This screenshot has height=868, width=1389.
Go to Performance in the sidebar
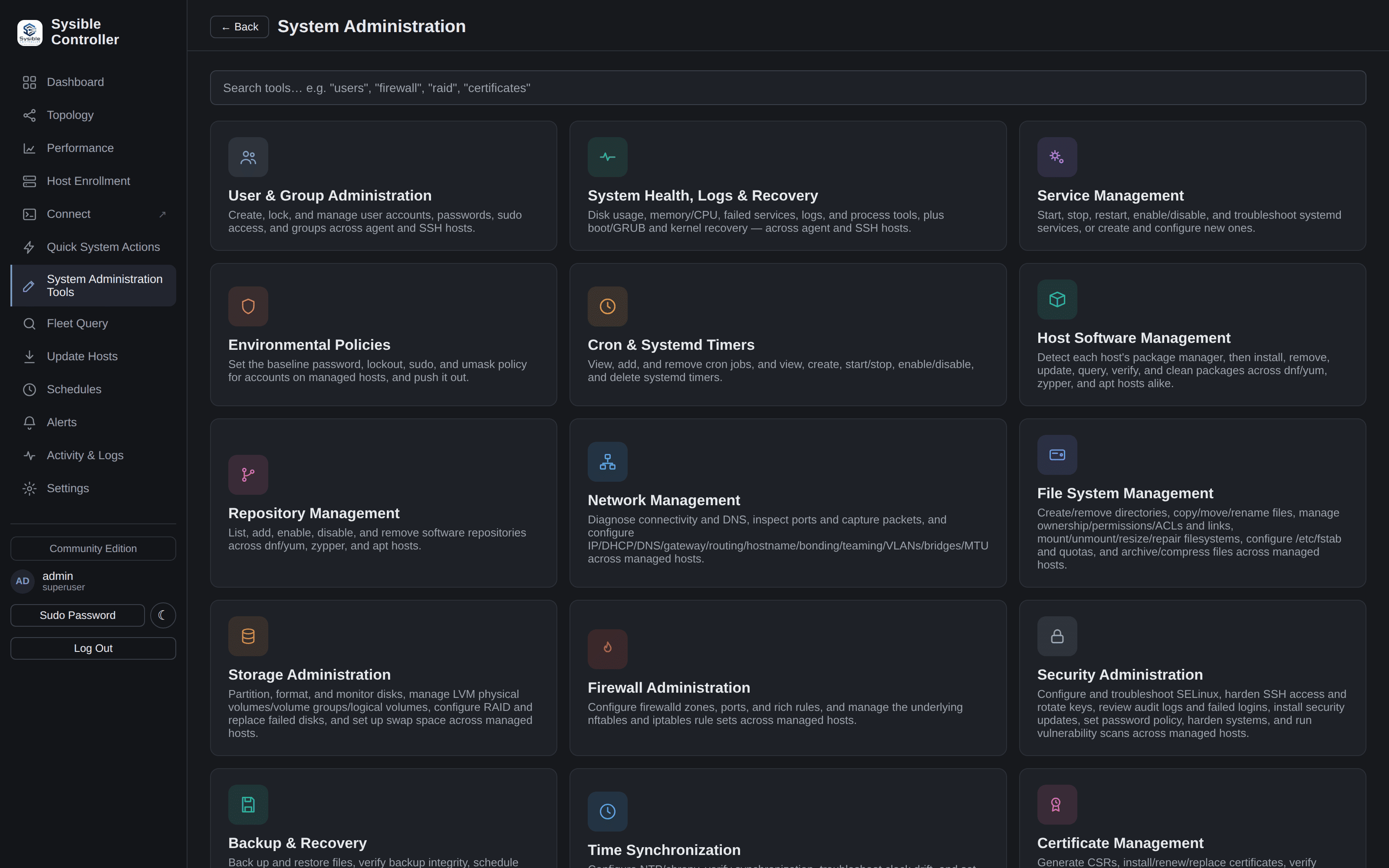coord(93,149)
